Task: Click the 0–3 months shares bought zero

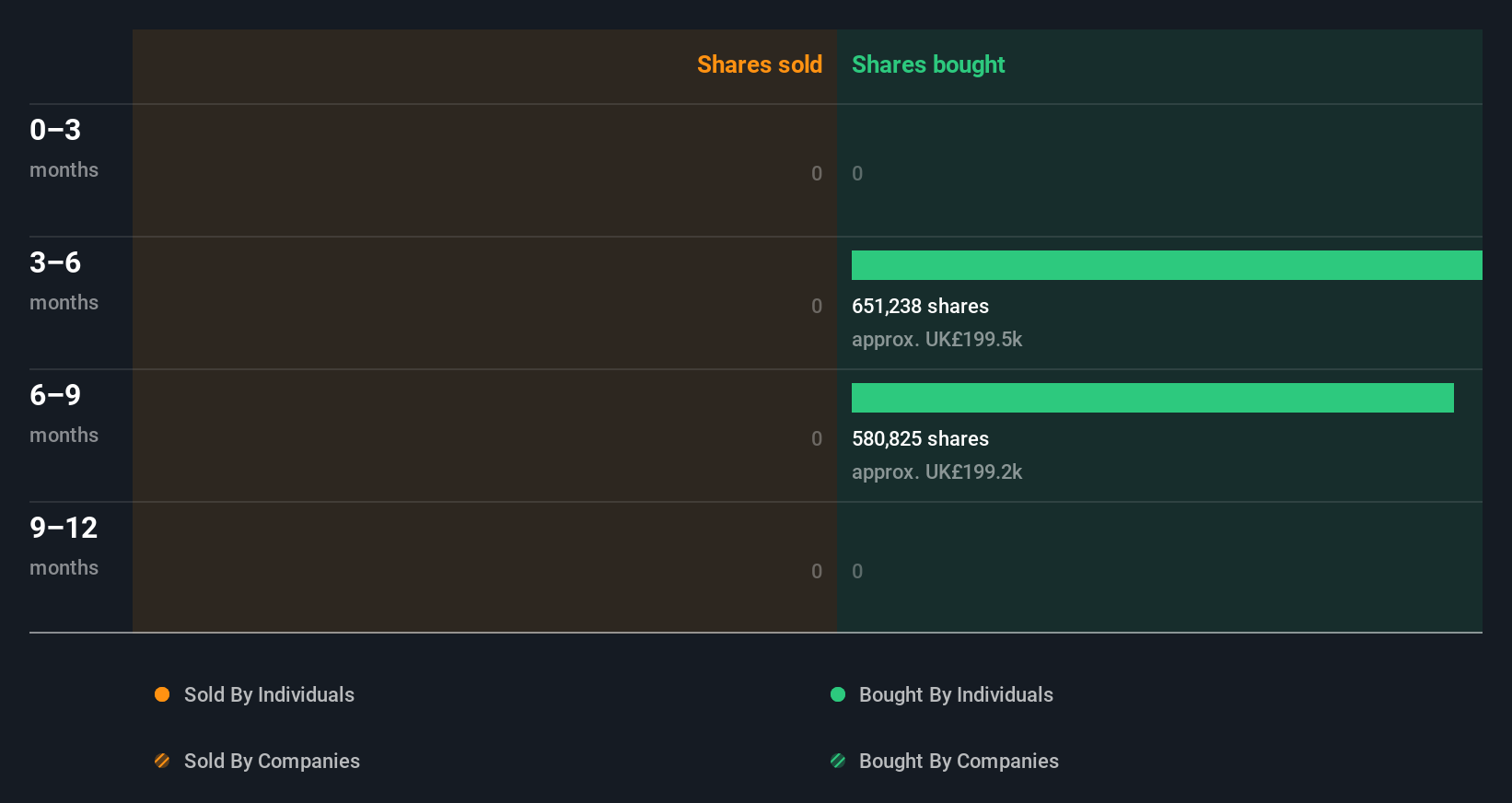Action: point(857,173)
